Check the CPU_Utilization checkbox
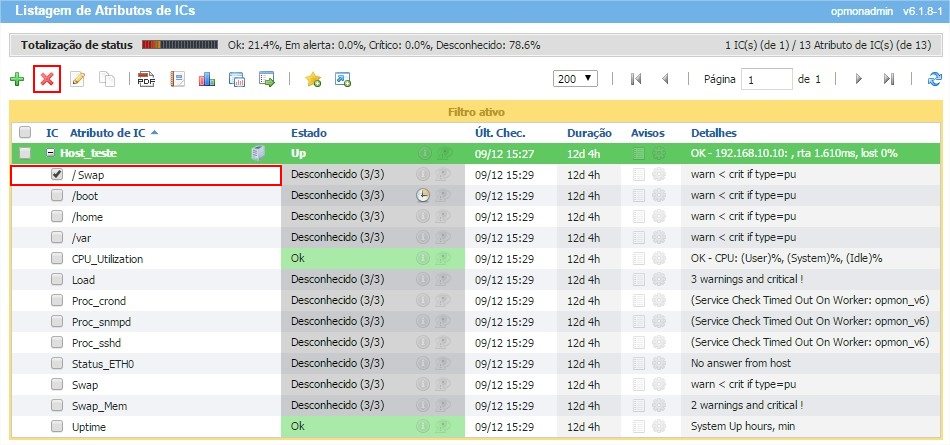This screenshot has height=445, width=950. [x=57, y=258]
